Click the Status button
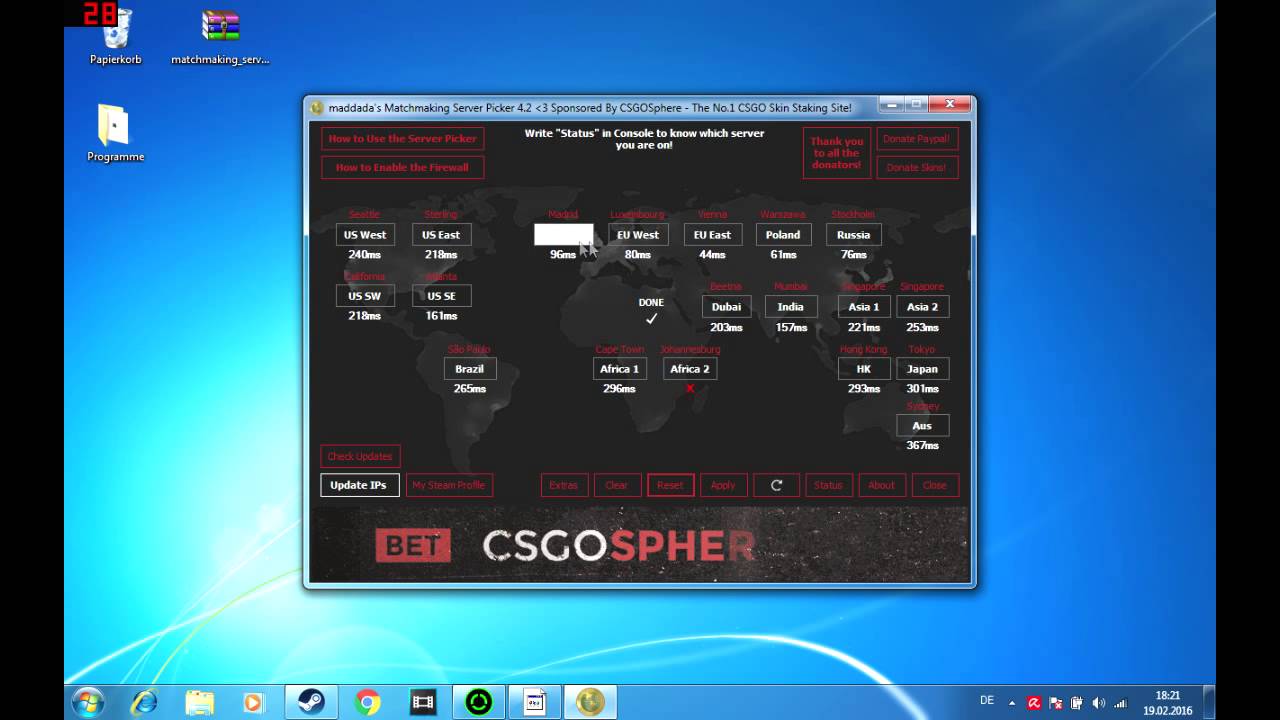The height and width of the screenshot is (720, 1280). pyautogui.click(x=828, y=485)
